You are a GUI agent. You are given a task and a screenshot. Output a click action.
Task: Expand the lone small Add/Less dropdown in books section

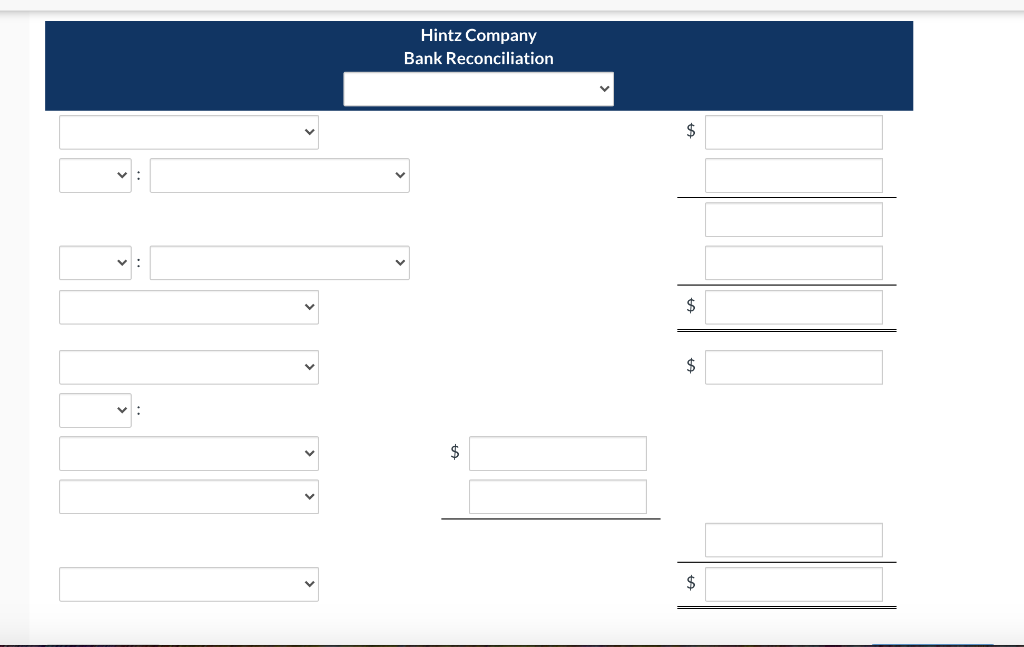(x=95, y=410)
